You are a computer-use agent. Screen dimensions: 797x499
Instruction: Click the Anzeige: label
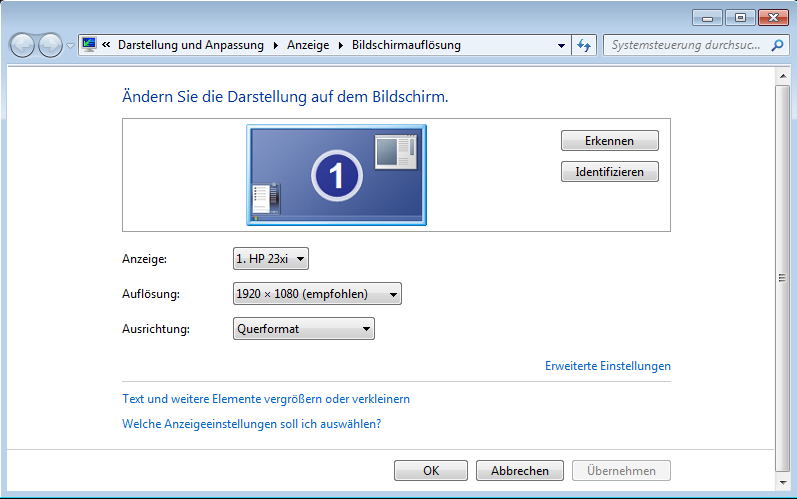(144, 259)
